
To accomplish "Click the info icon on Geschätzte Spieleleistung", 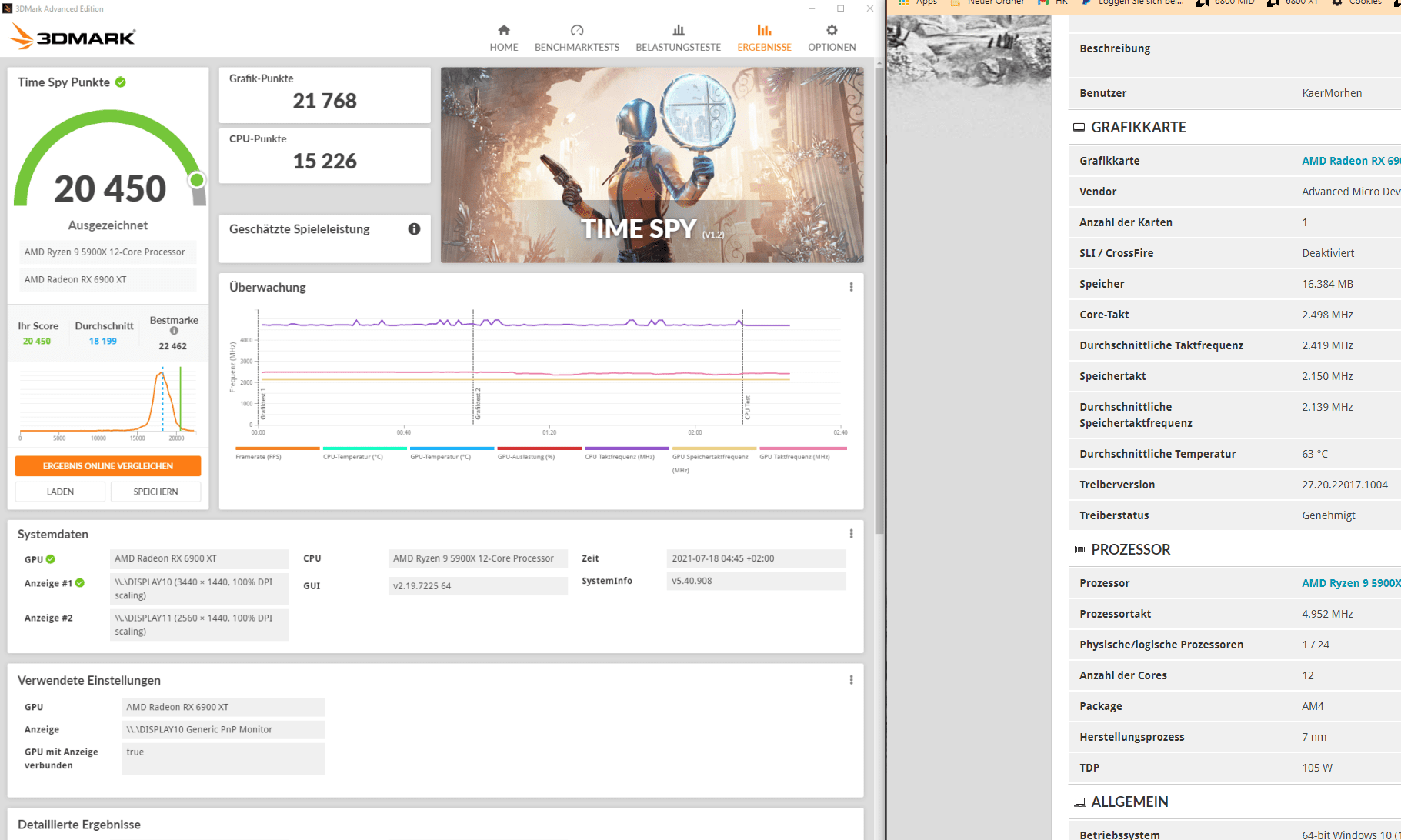I will click(414, 229).
